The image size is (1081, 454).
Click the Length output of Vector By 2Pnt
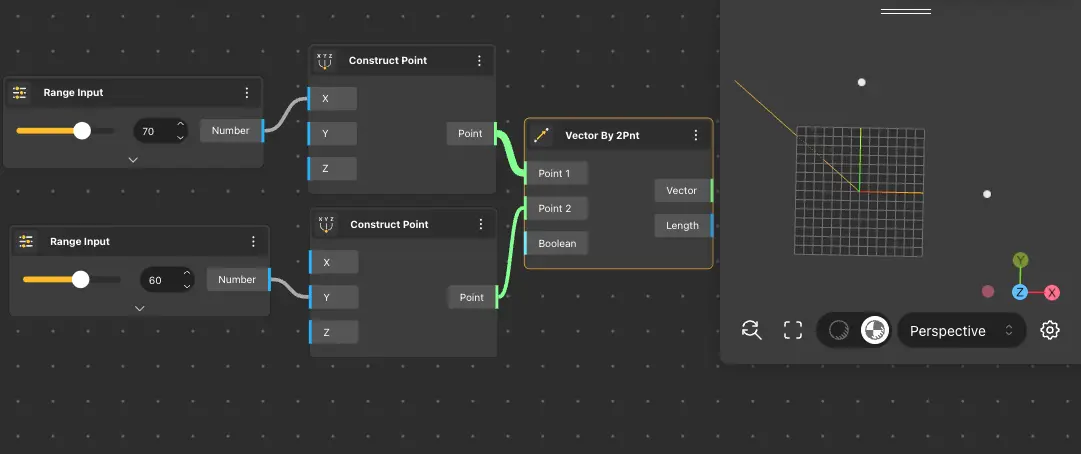click(x=683, y=225)
